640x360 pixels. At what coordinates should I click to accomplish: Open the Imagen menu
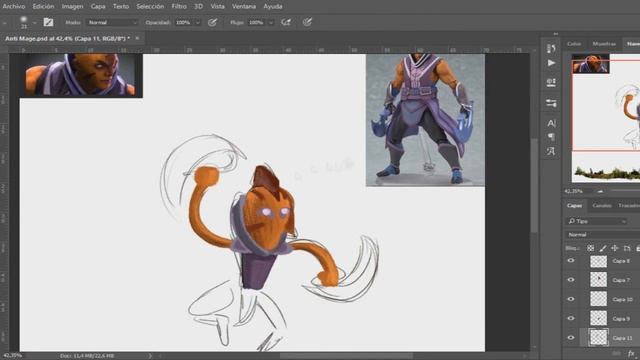72,6
